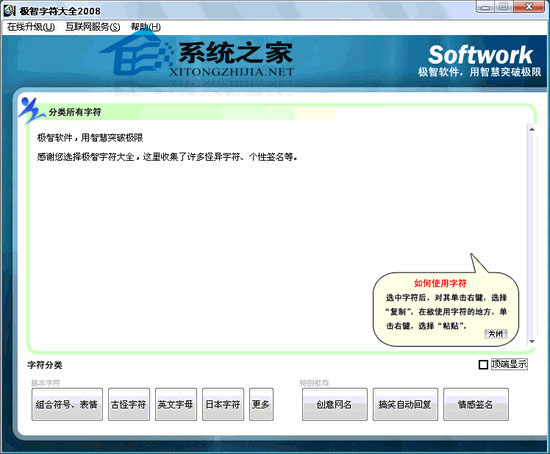Screen dimensions: 550x454
Task: Click the blue runner figure icon
Action: [x=32, y=110]
